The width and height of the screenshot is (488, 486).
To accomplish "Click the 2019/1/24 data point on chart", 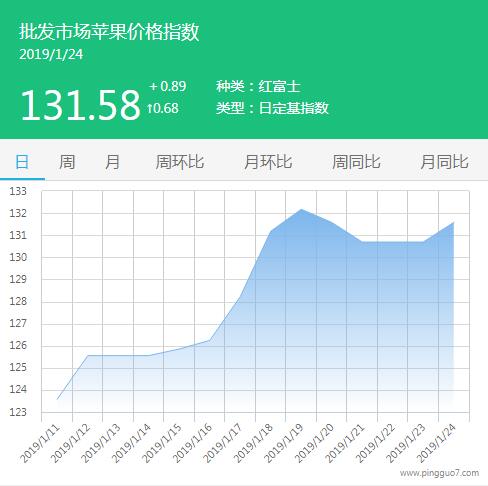I will [x=454, y=222].
